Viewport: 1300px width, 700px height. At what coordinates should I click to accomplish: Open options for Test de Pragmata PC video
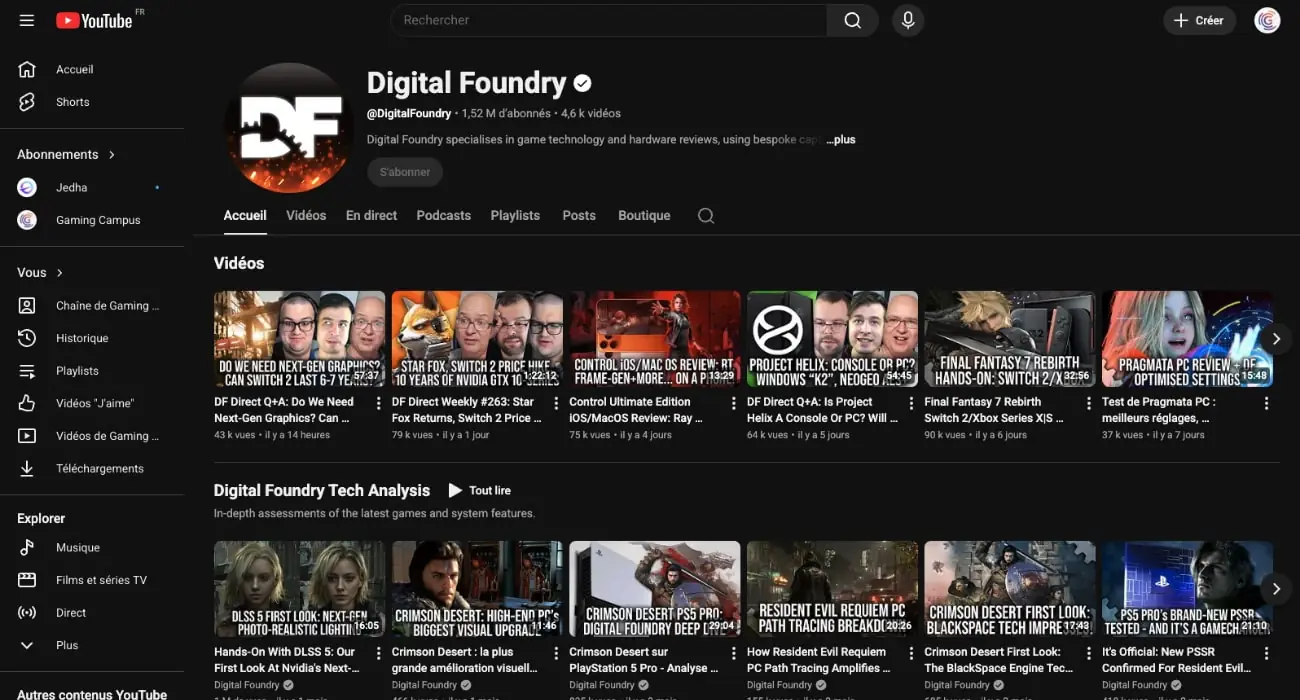(x=1266, y=403)
